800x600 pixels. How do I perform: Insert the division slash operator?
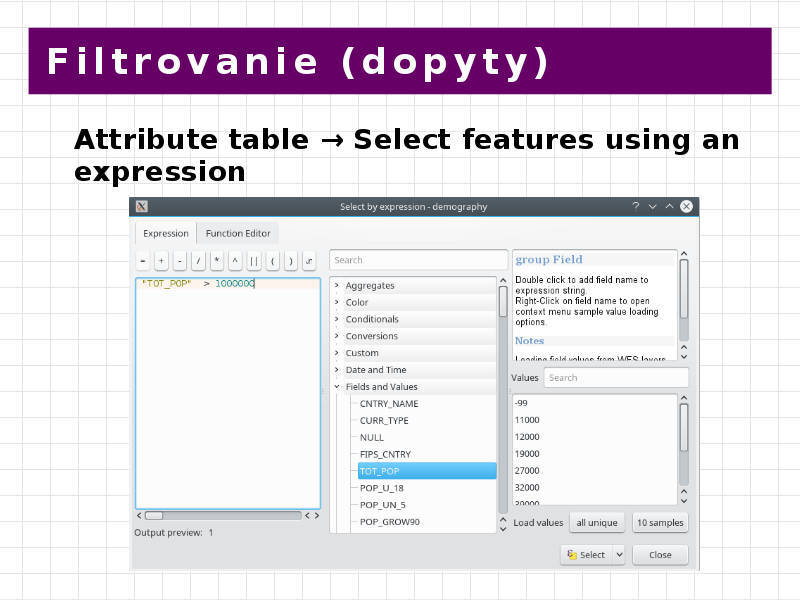pos(198,261)
